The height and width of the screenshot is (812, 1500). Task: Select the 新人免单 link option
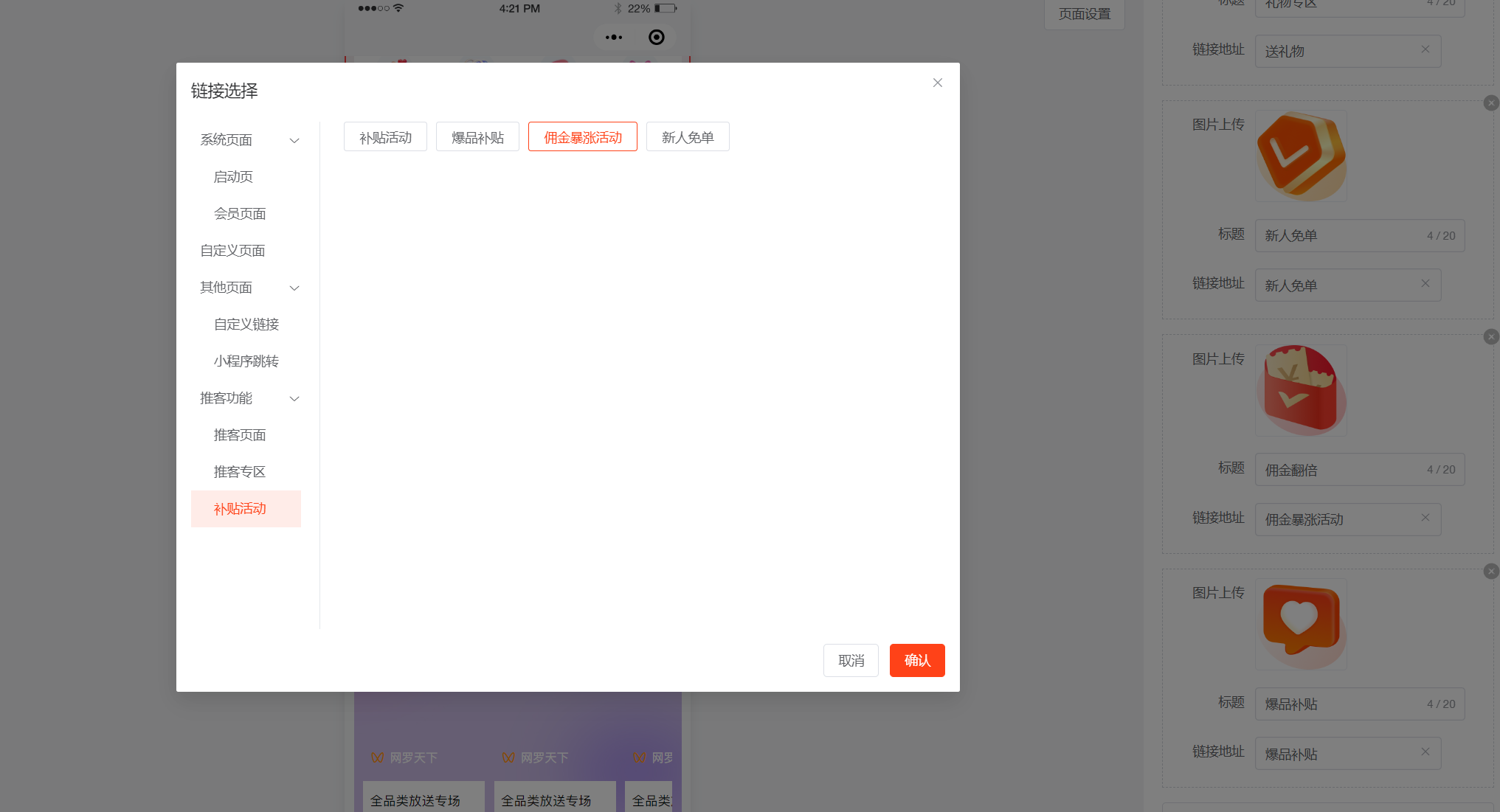pos(687,137)
